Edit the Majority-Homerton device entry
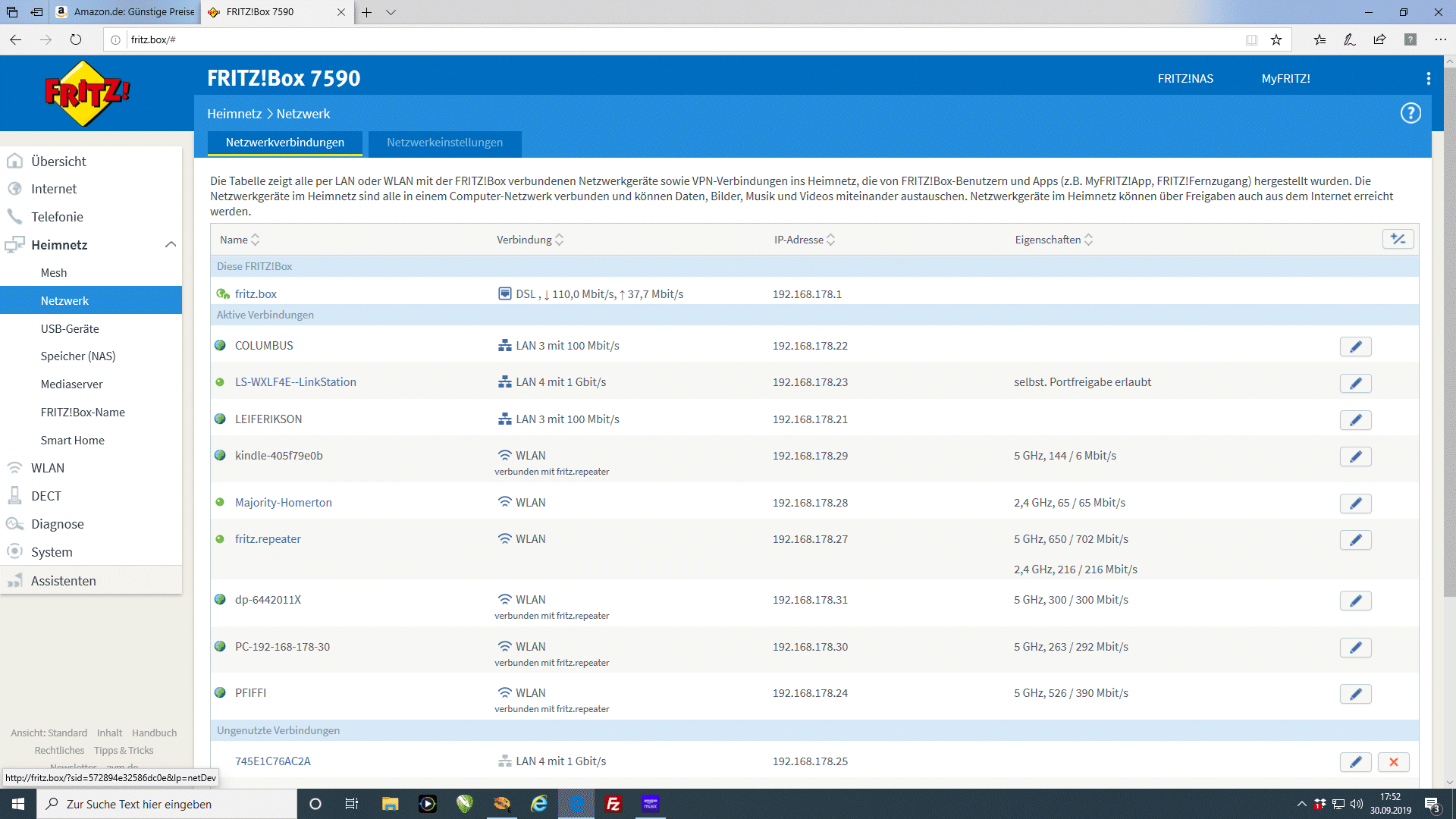Screen dimensions: 1456x819 [1355, 504]
